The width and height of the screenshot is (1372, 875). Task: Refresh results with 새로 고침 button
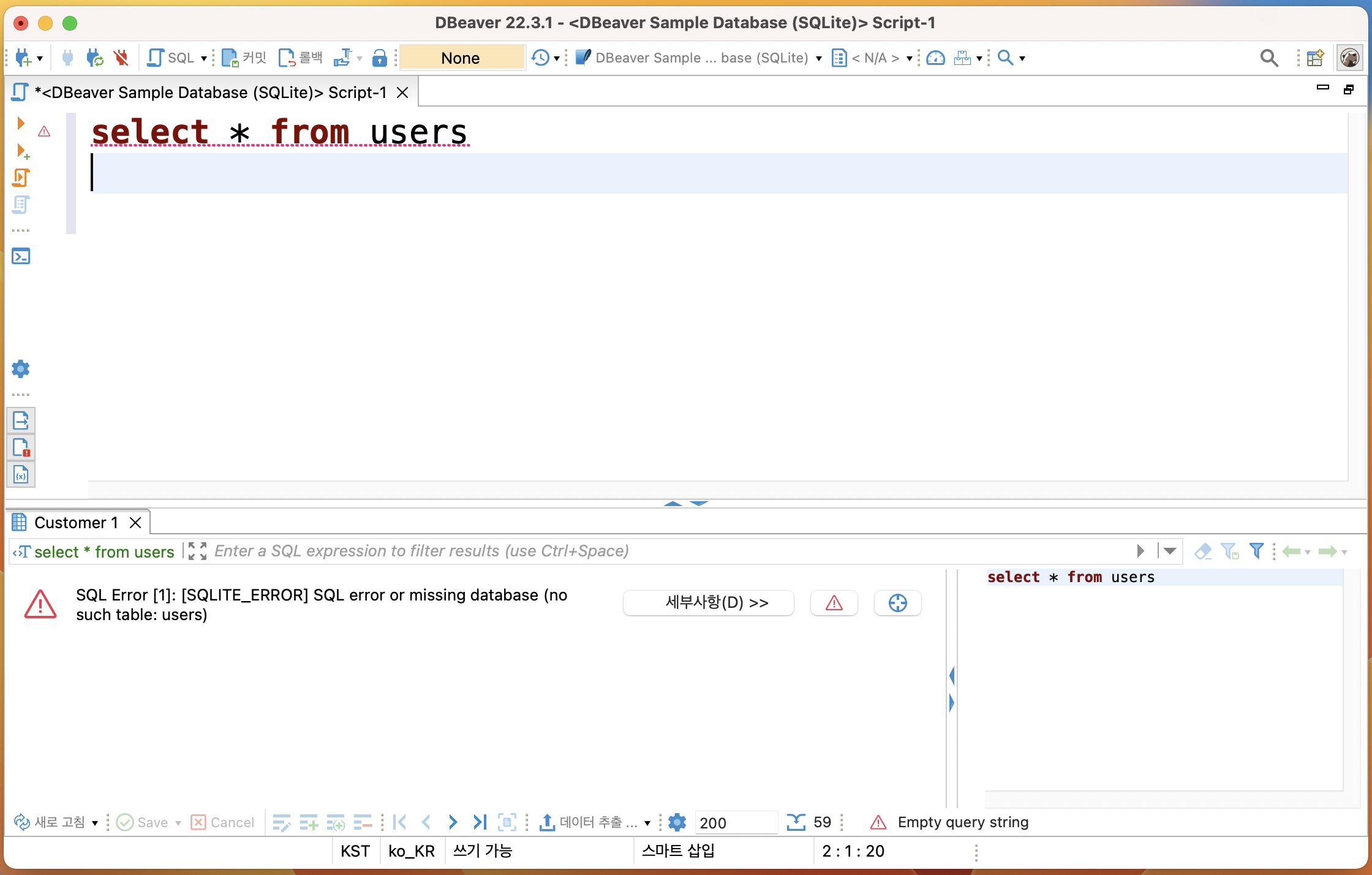pos(50,822)
